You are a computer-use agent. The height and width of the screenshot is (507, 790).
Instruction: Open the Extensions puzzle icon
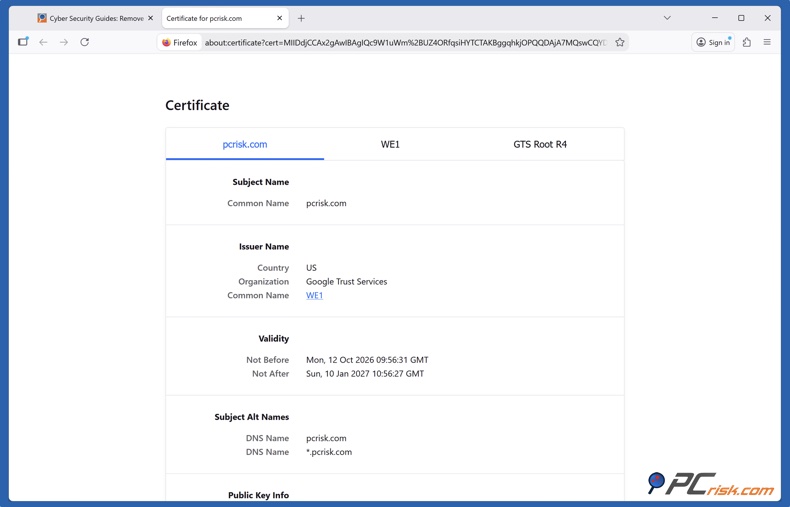(747, 42)
